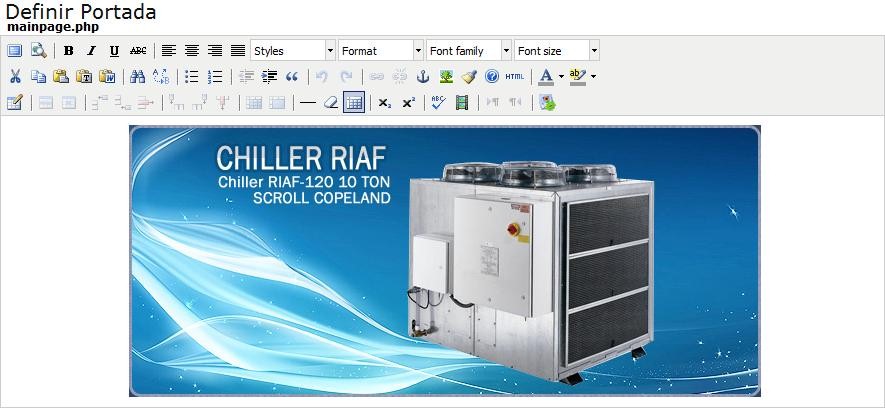Click the cleanup messy code brush

(469, 77)
